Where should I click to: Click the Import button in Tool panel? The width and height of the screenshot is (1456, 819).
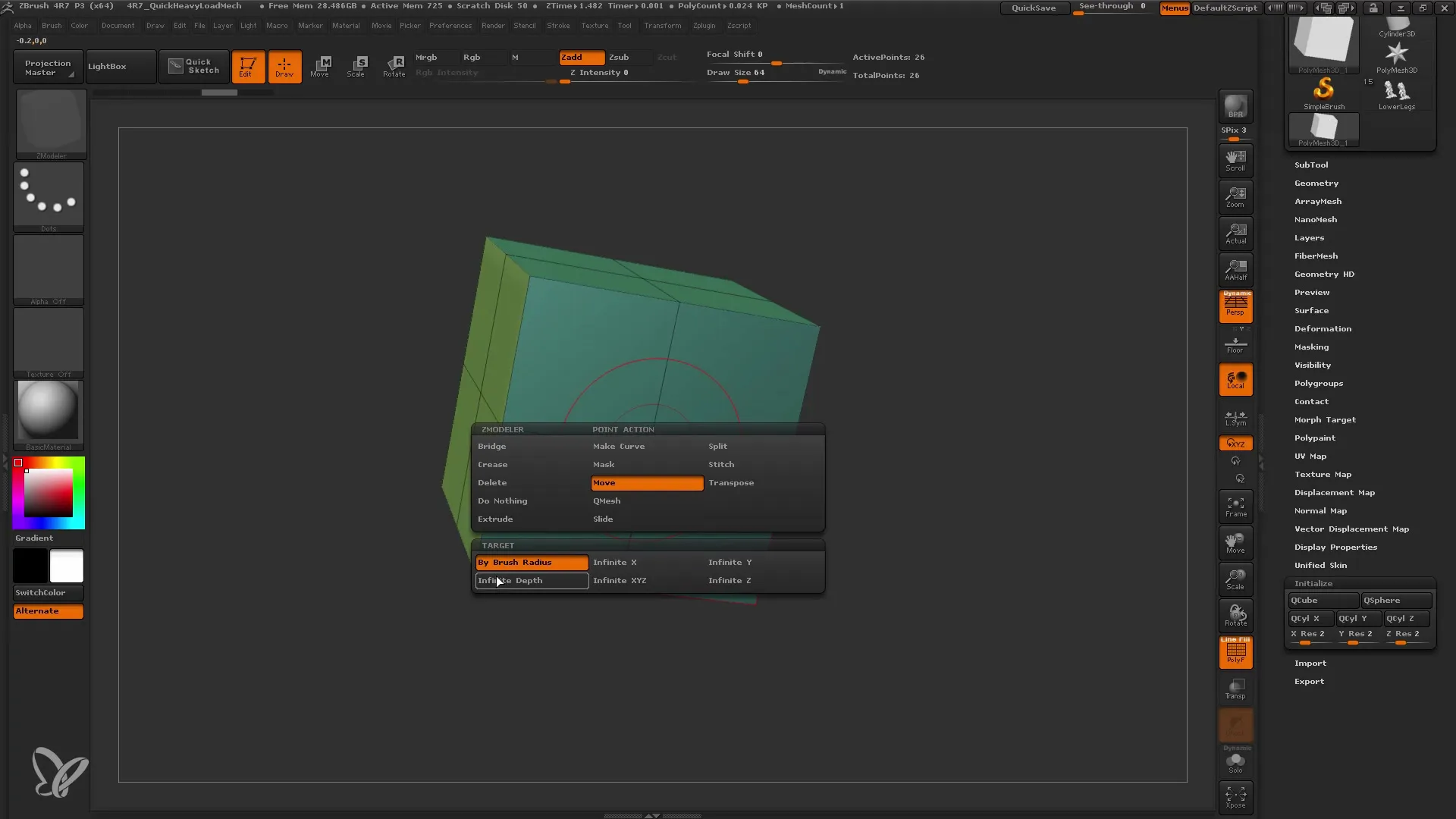[1310, 662]
